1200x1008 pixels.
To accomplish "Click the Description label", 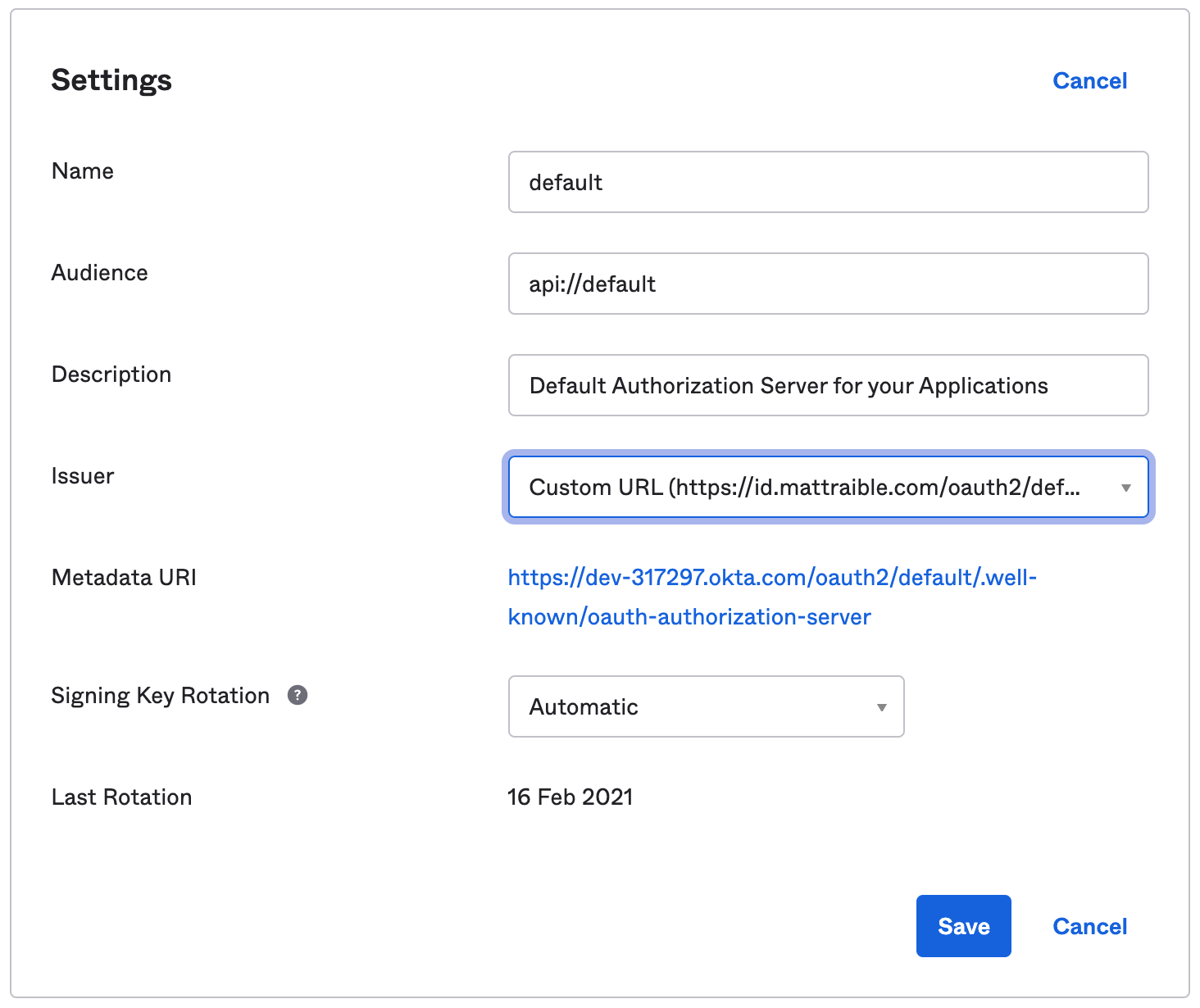I will pyautogui.click(x=111, y=374).
